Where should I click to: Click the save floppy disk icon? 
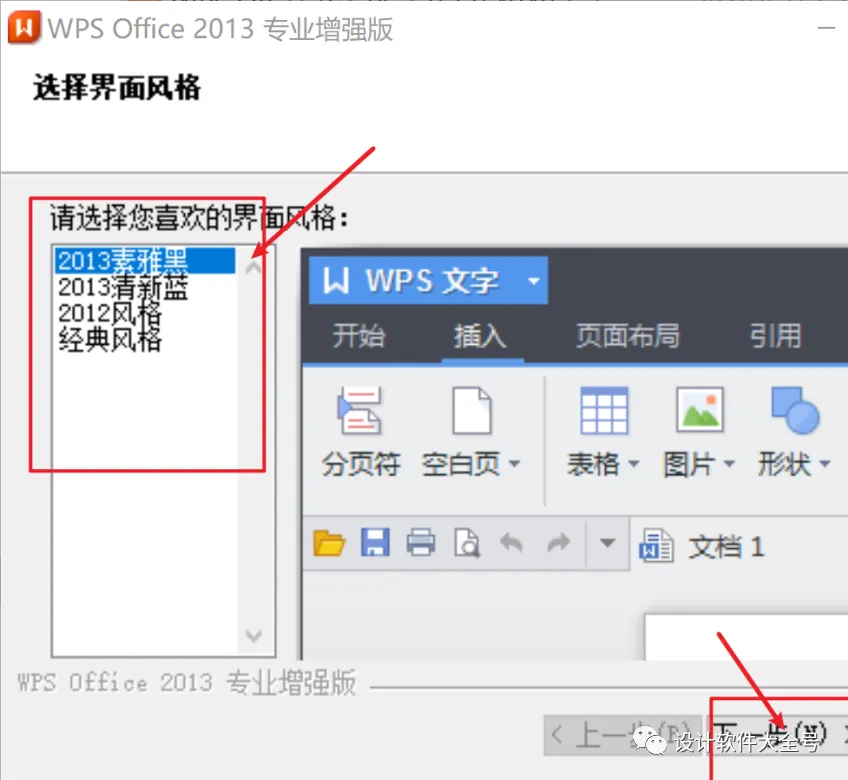[x=375, y=542]
